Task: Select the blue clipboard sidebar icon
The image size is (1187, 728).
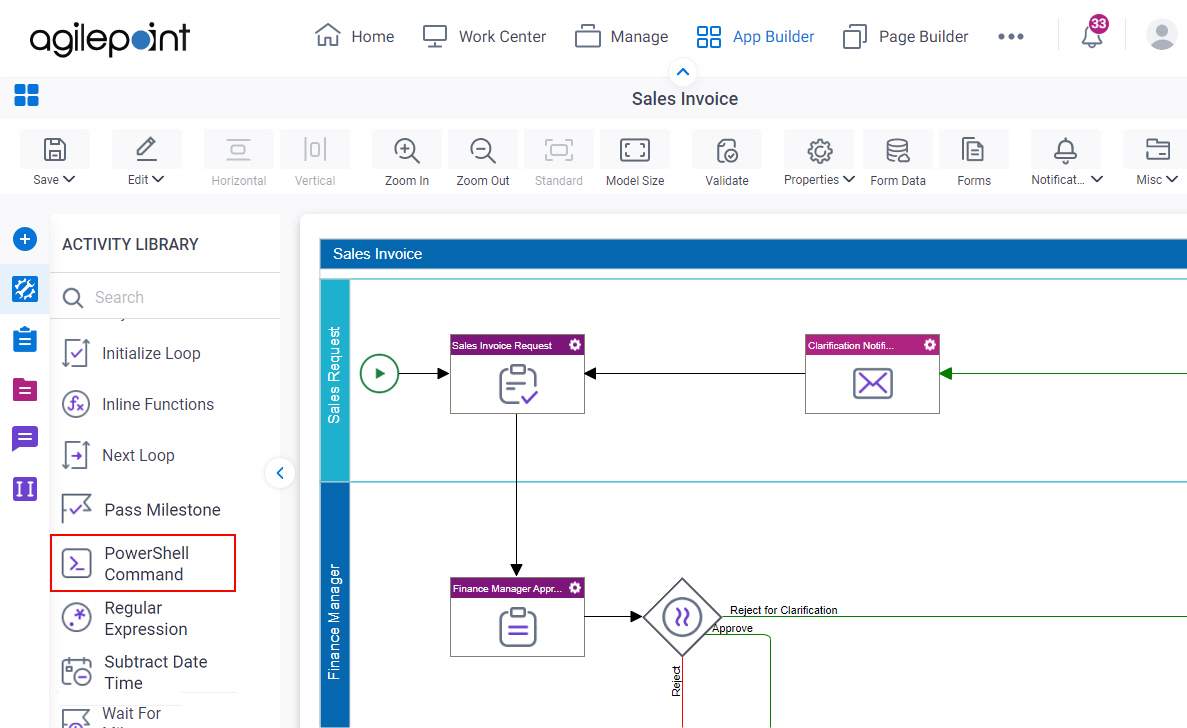Action: (x=25, y=339)
